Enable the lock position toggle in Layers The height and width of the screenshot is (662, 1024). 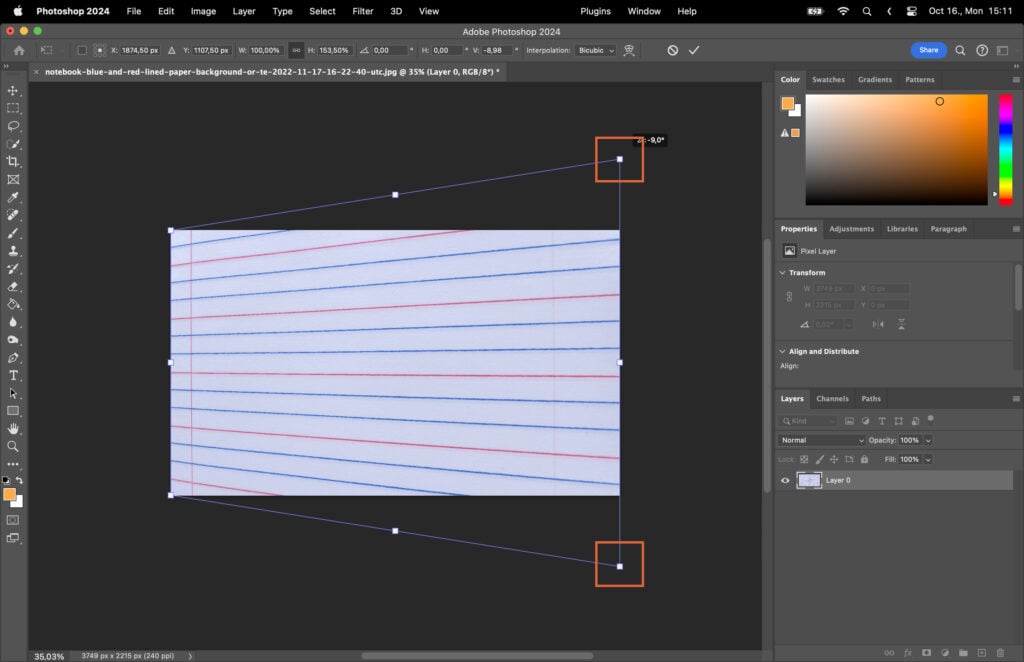coord(836,459)
